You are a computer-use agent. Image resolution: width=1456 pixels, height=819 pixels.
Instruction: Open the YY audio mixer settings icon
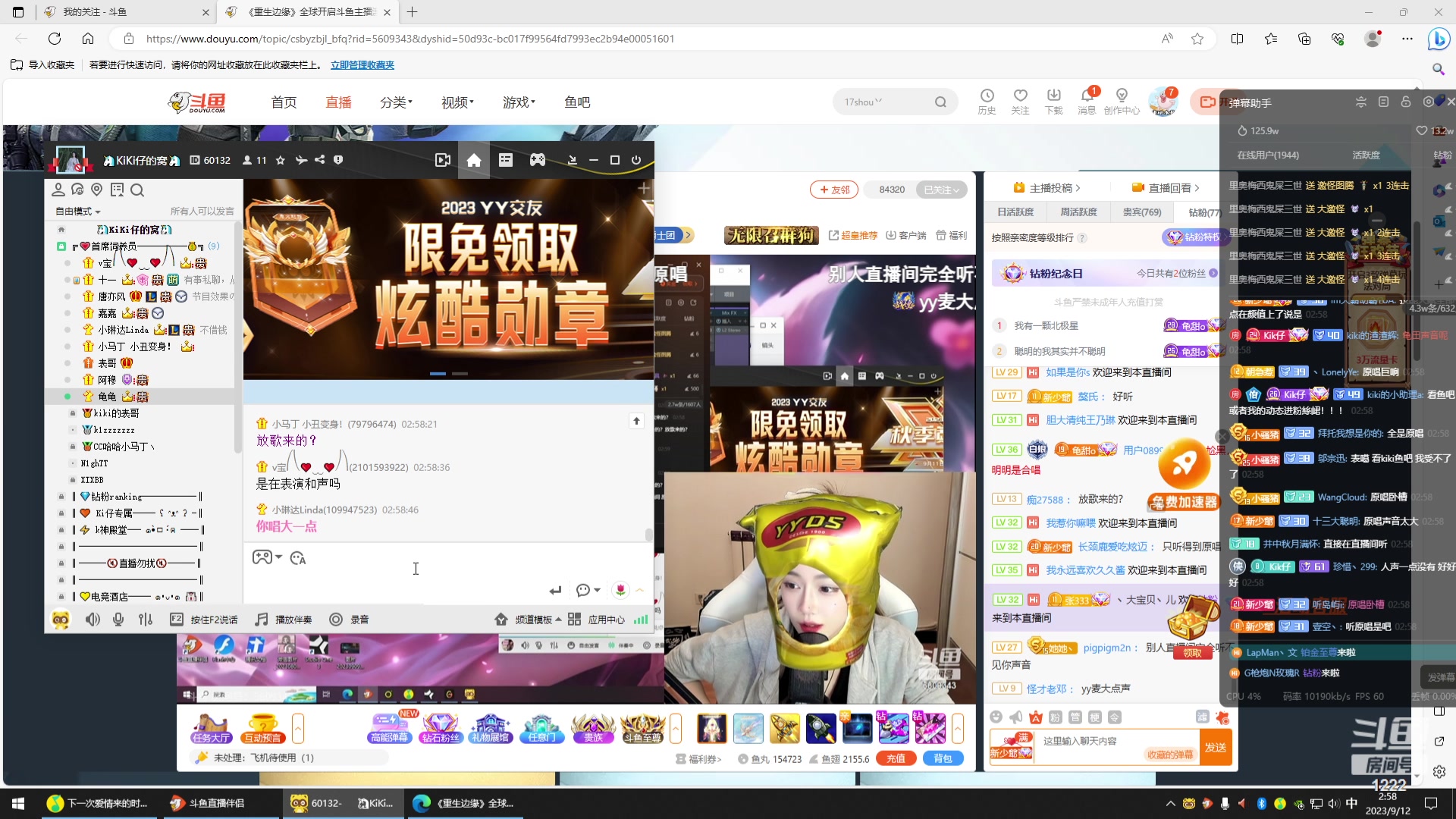point(146,620)
